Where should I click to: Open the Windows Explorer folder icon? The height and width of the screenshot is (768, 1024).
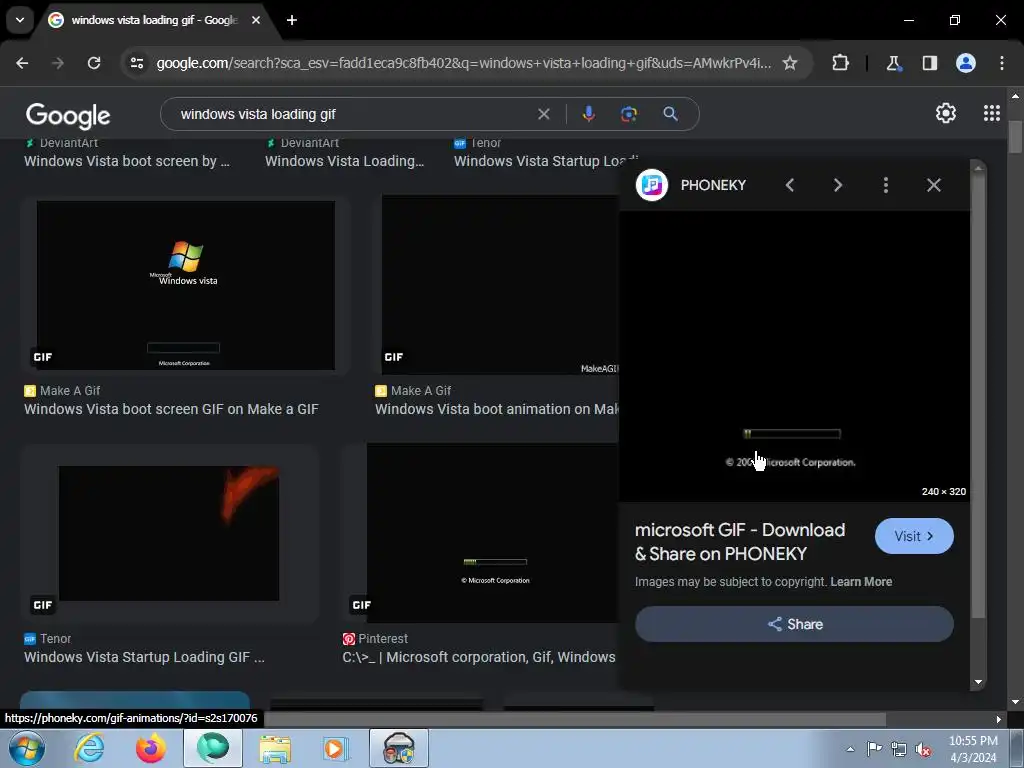tap(275, 748)
